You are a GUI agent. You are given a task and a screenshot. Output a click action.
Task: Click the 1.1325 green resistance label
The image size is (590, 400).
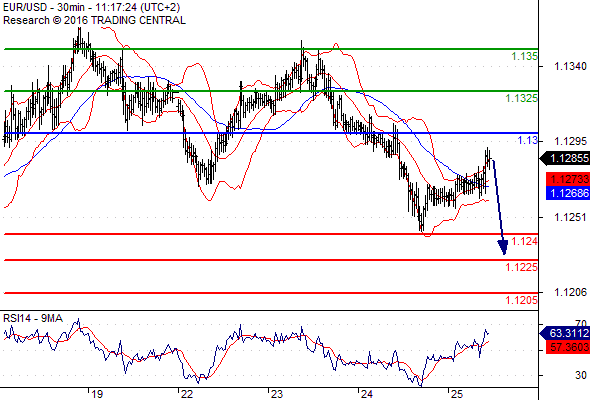[522, 98]
